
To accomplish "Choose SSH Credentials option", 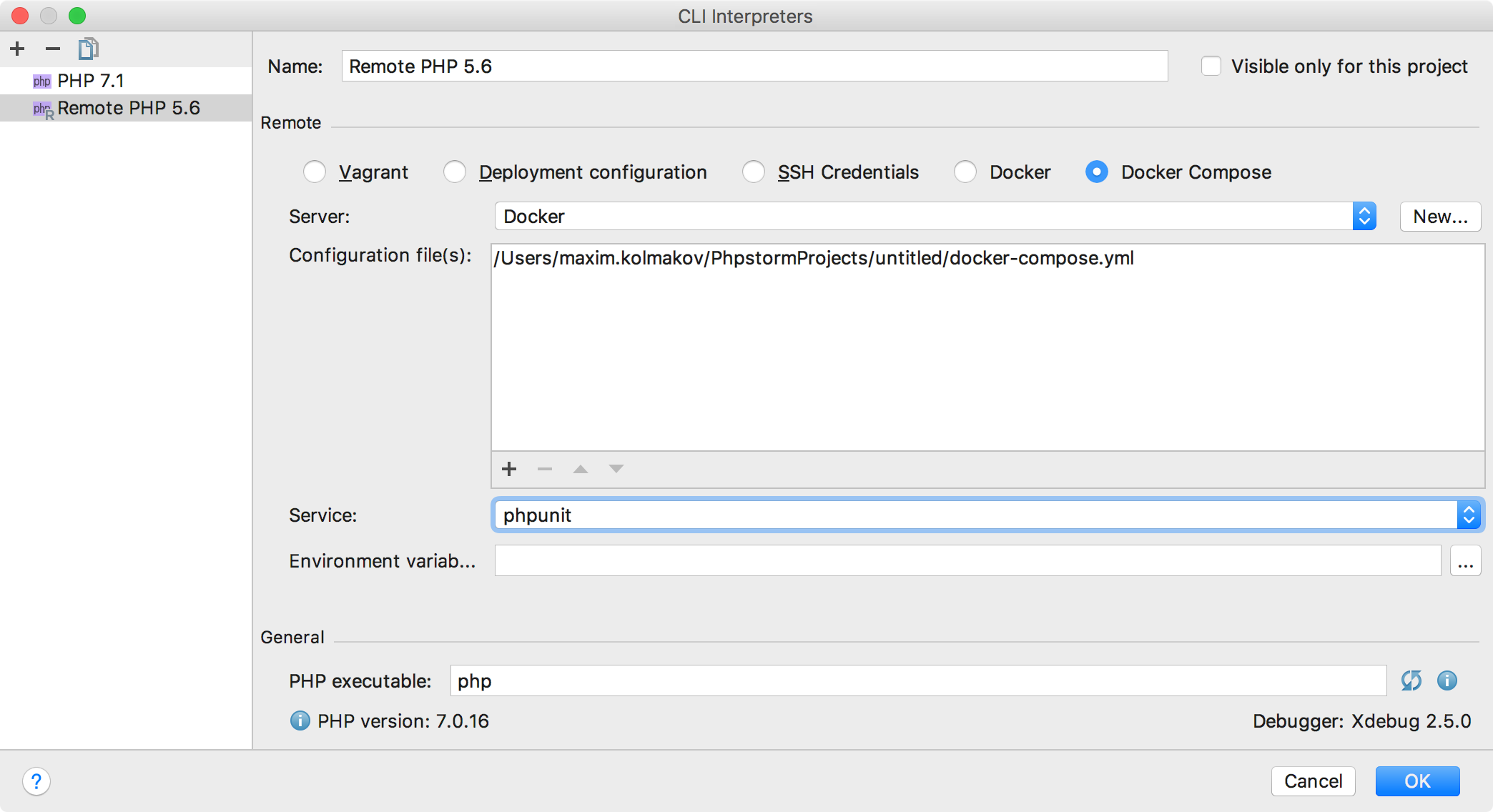I will click(x=754, y=172).
